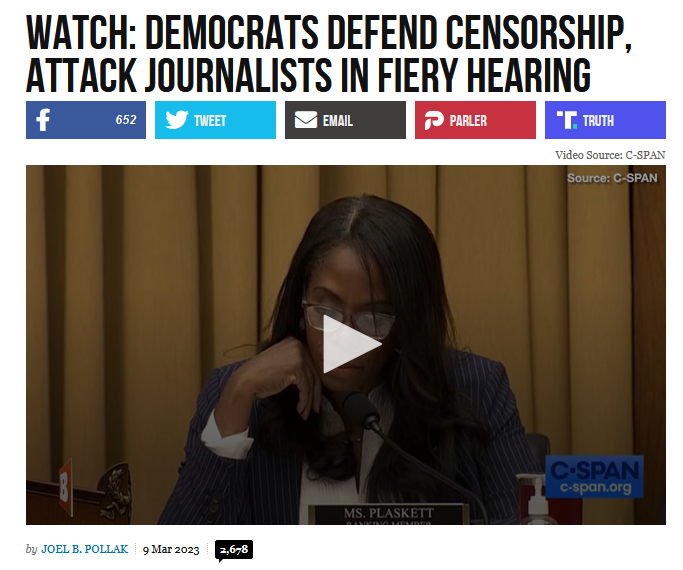Viewport: 683px width, 570px height.
Task: Send article with the EMAIL button
Action: point(345,120)
